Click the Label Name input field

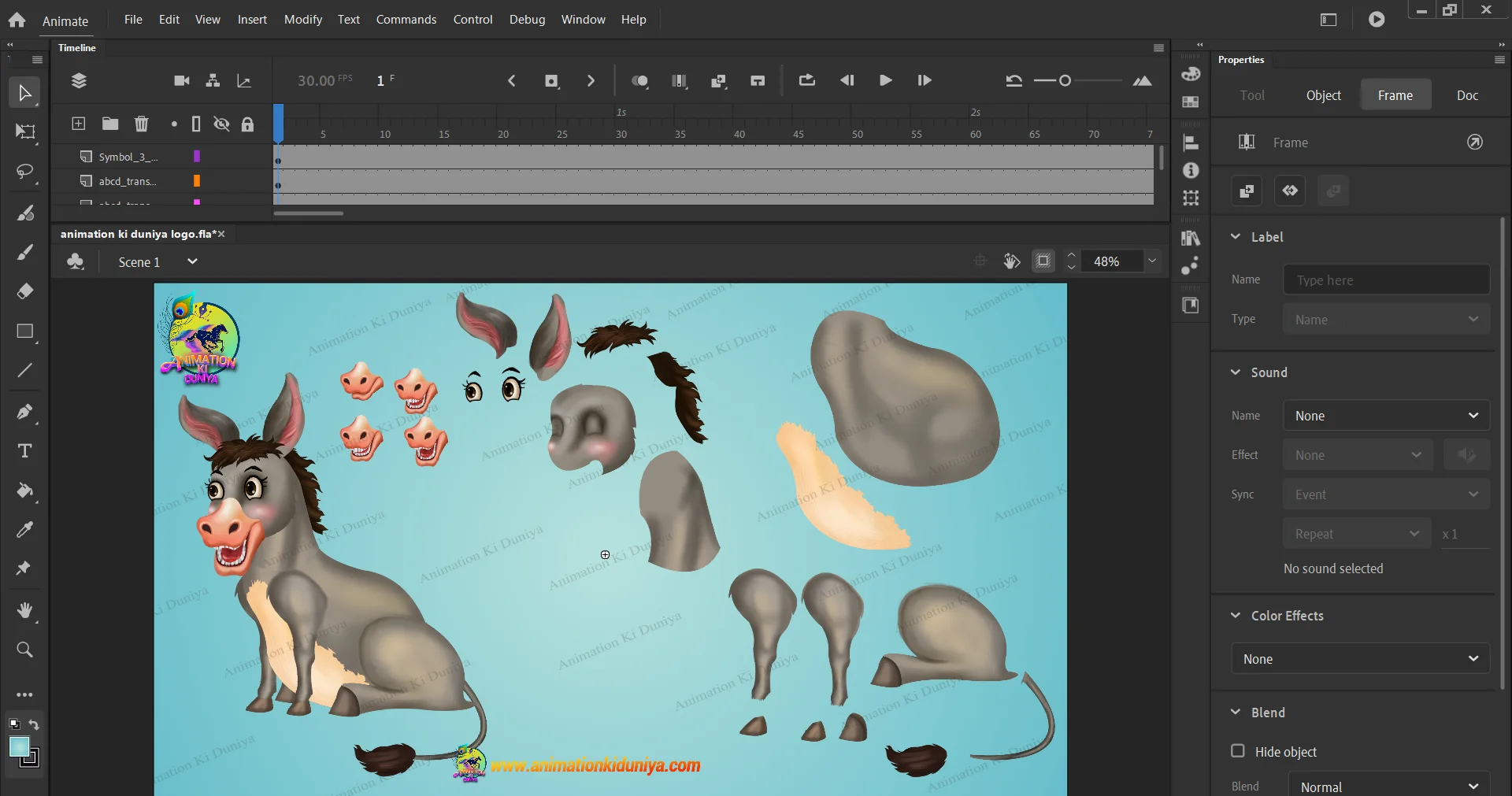click(1385, 280)
